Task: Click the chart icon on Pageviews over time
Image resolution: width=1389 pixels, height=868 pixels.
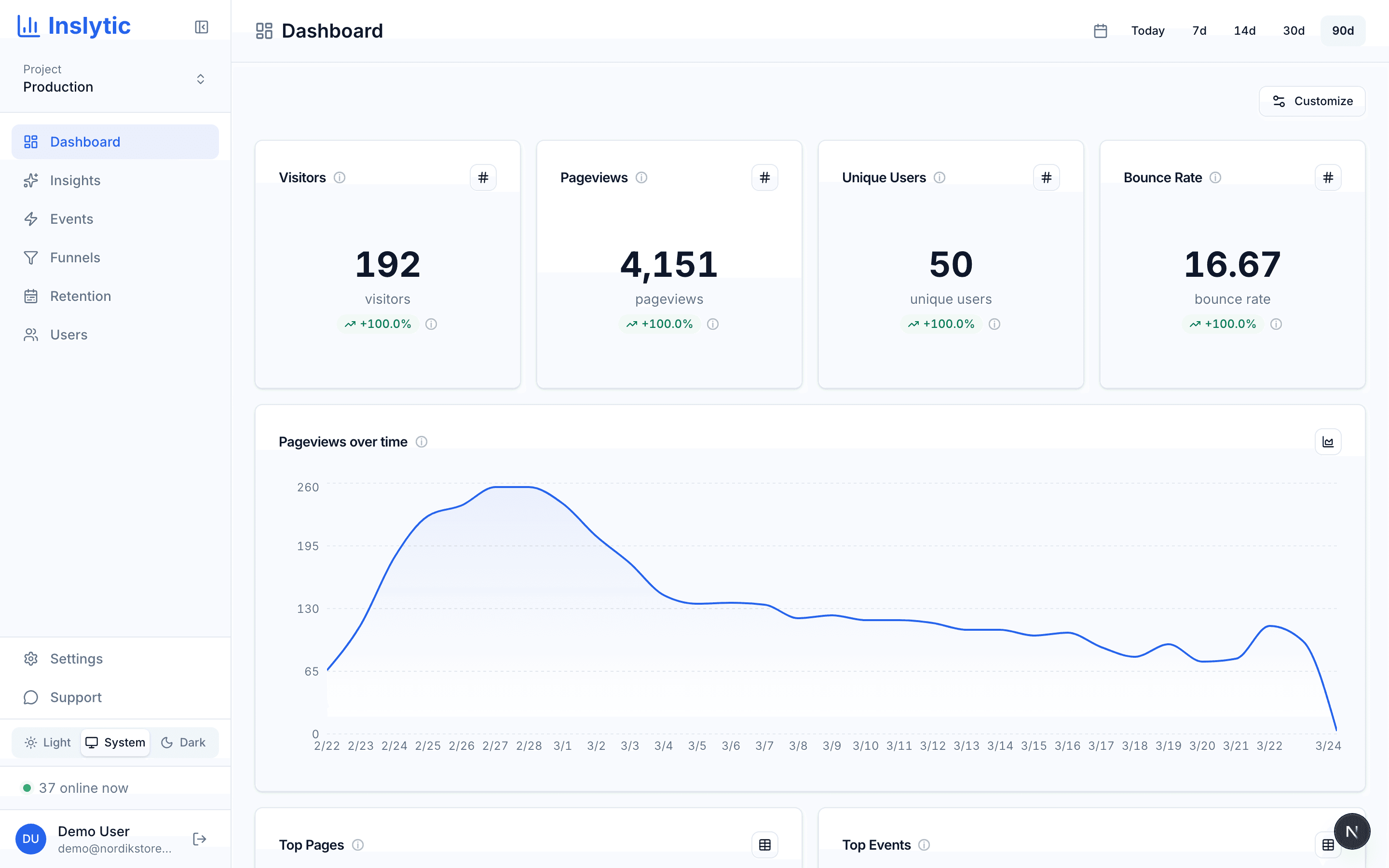Action: (1328, 441)
